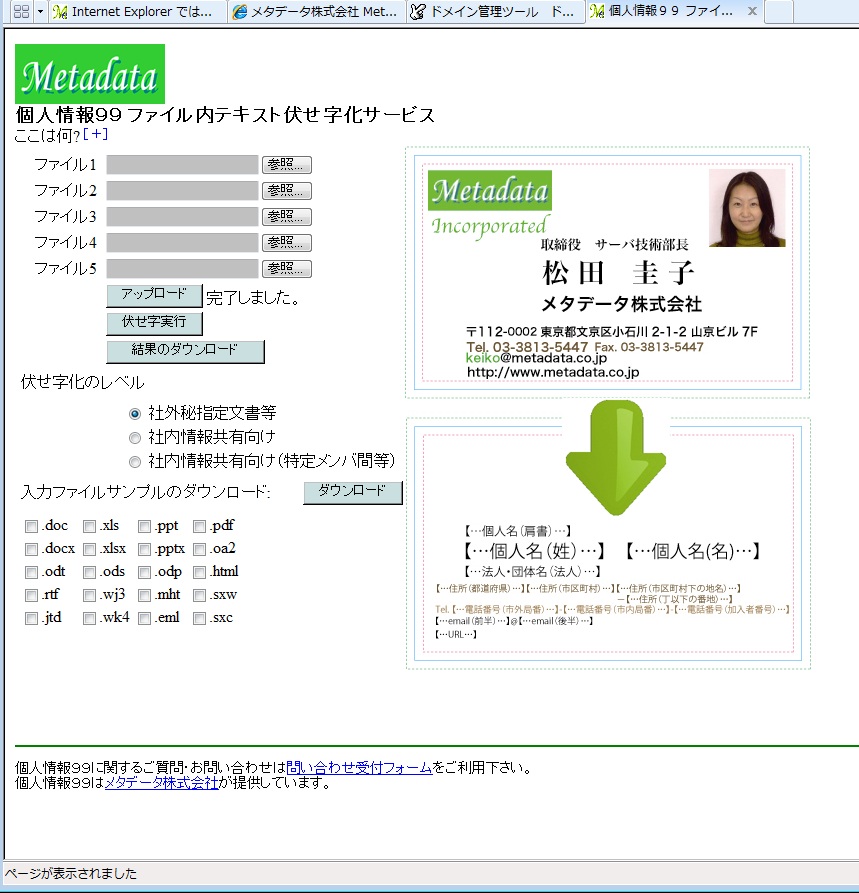Close the current 個人情報99 tab

click(749, 12)
